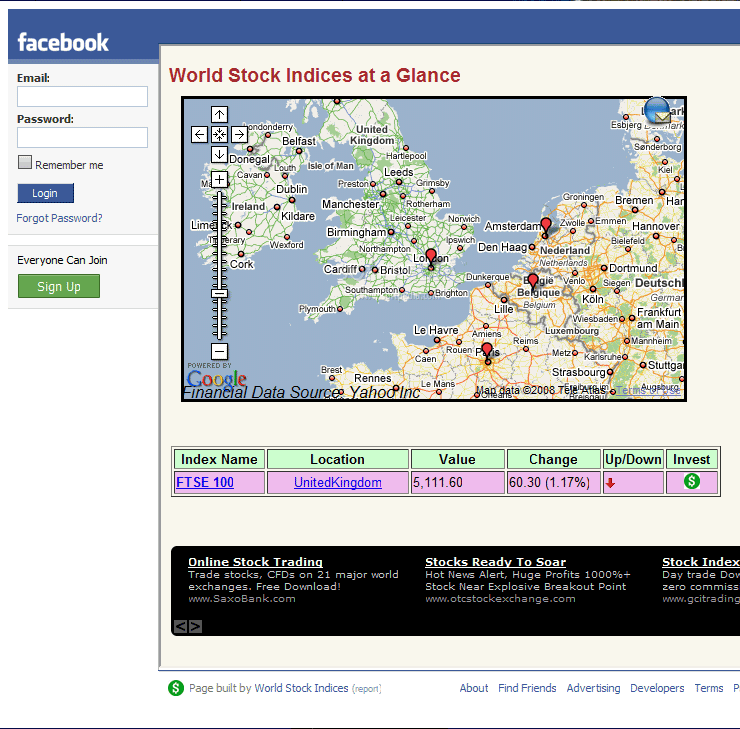
Task: Zoom out with the minus button
Action: point(219,351)
